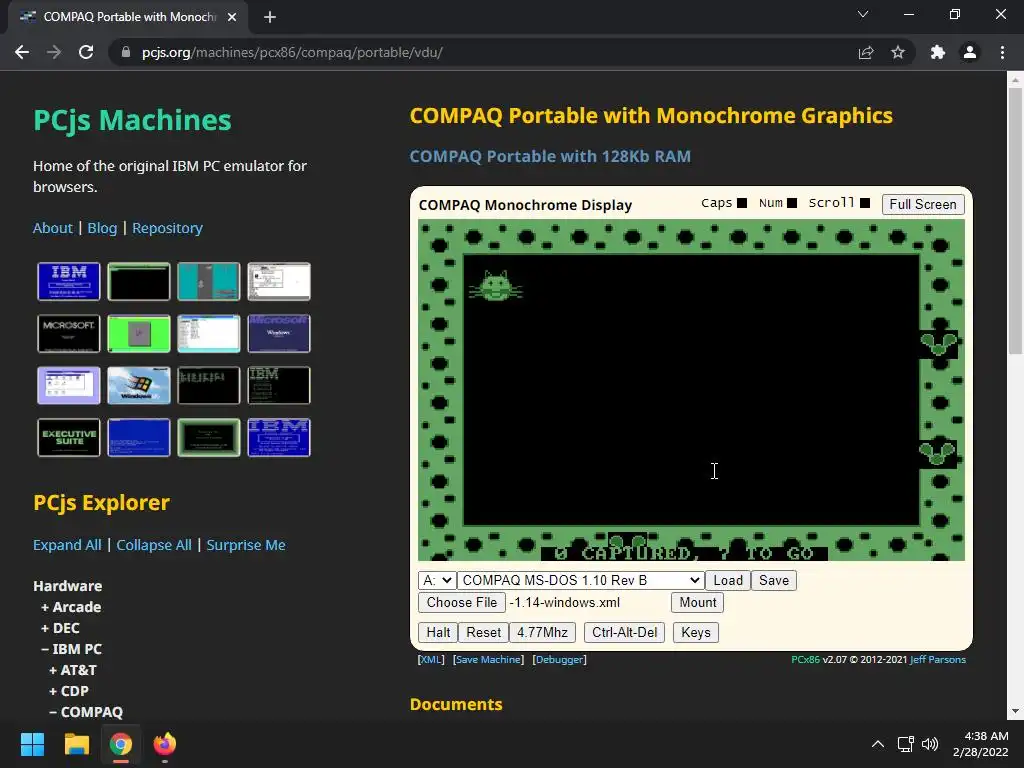This screenshot has width=1024, height=768.
Task: Click Expand All in PCjs Explorer
Action: pos(67,545)
